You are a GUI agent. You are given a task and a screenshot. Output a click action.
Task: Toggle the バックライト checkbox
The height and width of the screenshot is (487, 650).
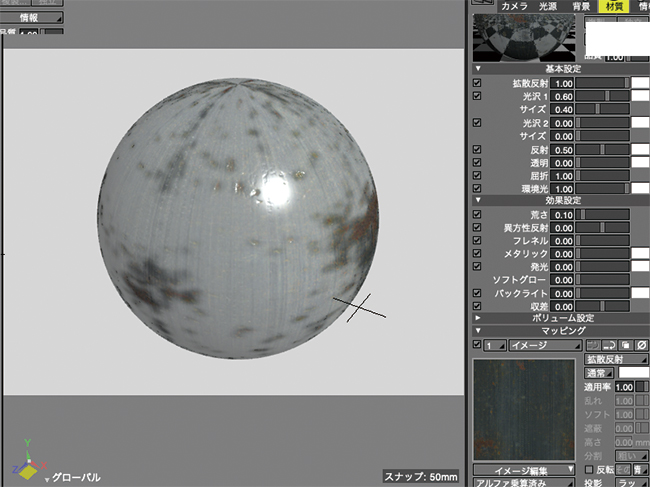[x=477, y=293]
